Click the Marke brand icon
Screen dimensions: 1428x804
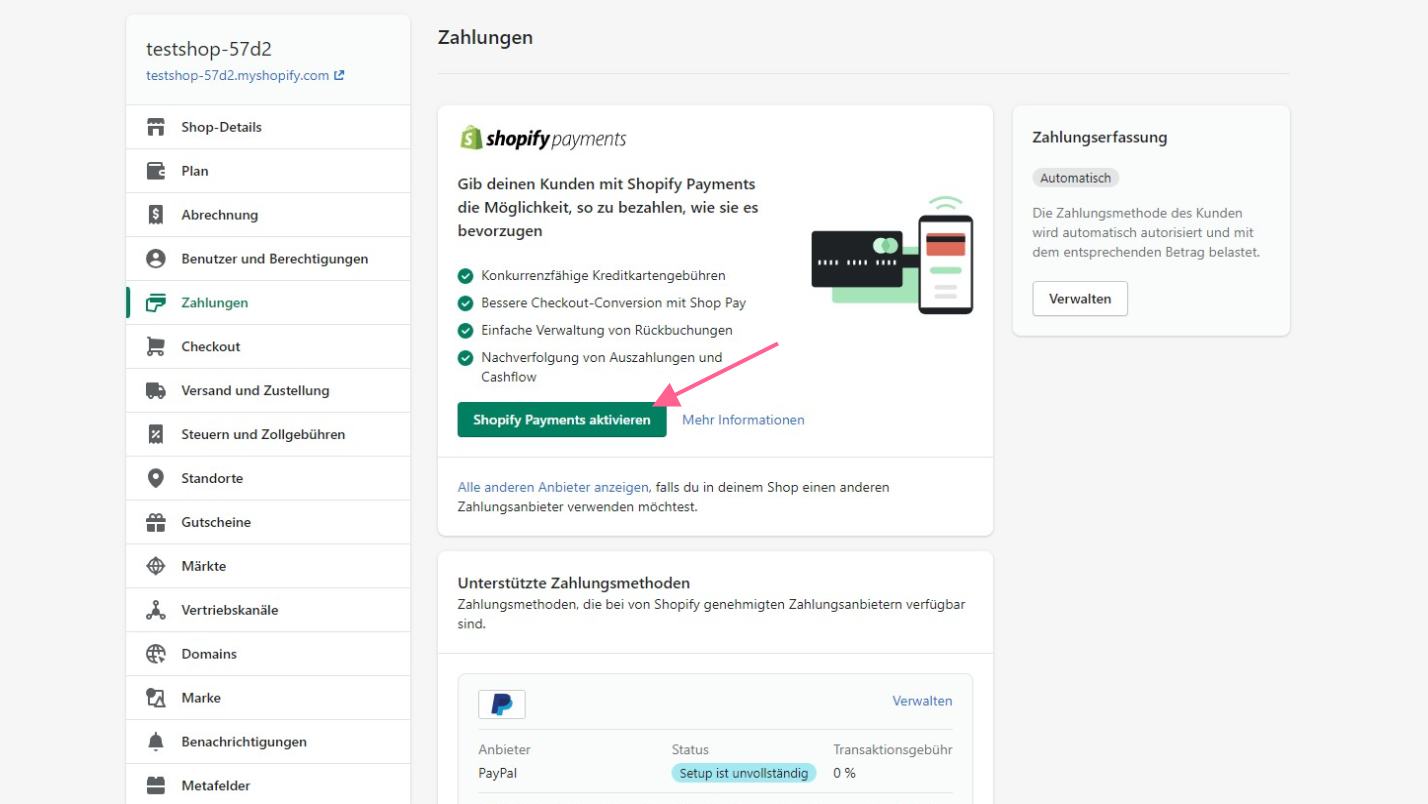pos(155,698)
